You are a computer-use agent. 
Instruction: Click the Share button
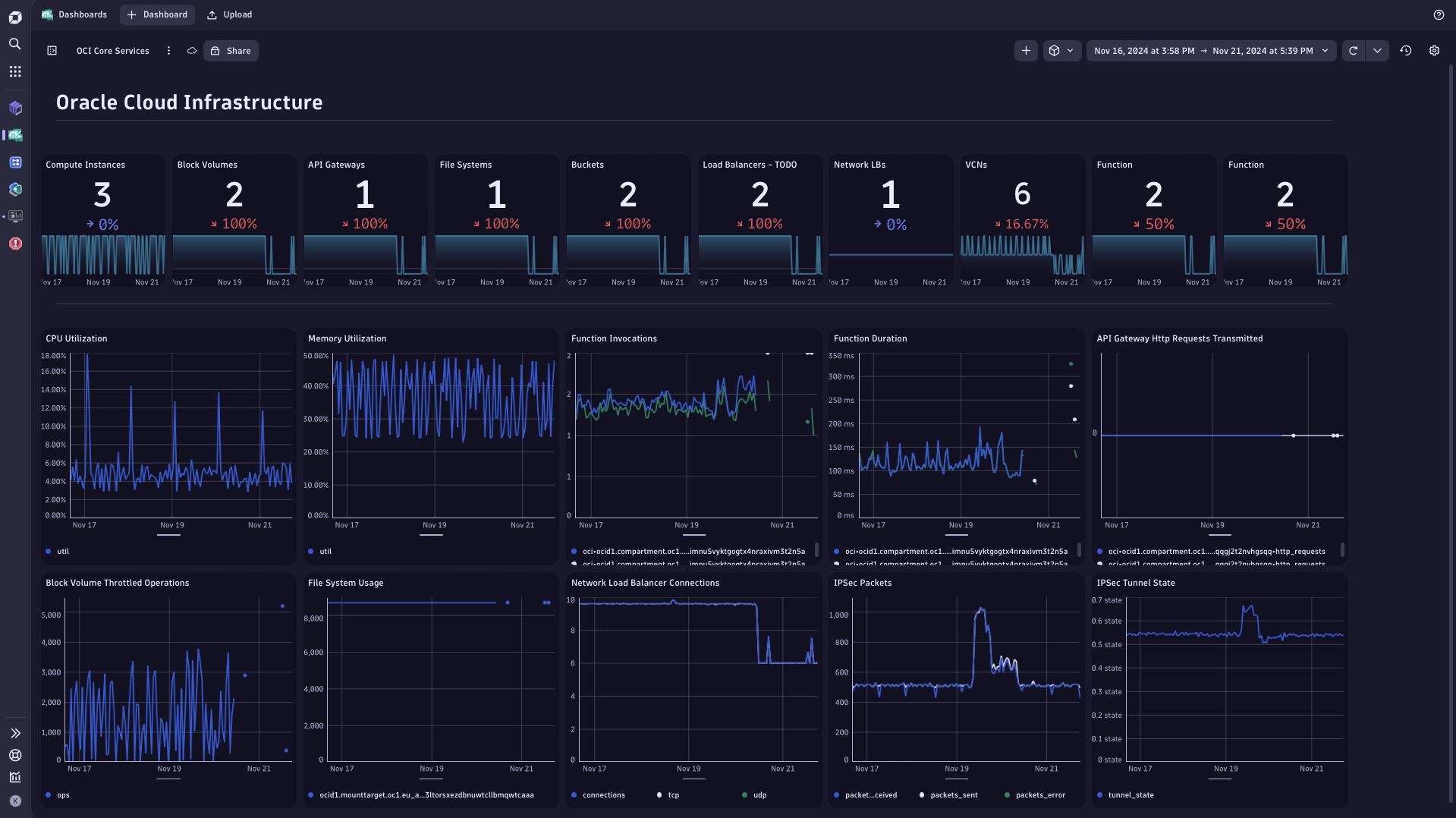point(231,51)
